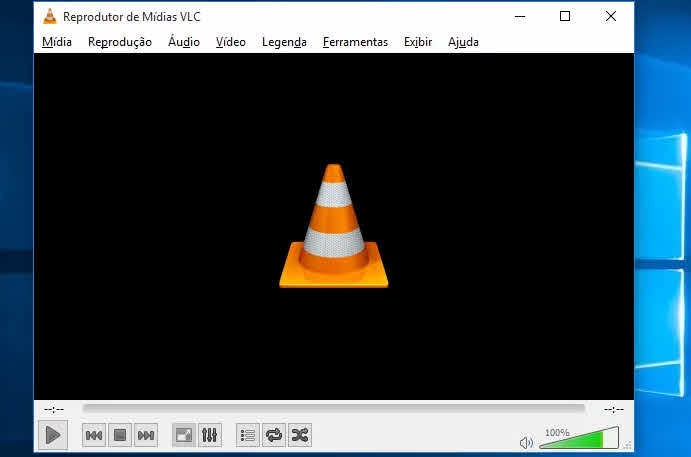Mute audio via speaker icon
Image resolution: width=691 pixels, height=457 pixels.
[x=526, y=442]
